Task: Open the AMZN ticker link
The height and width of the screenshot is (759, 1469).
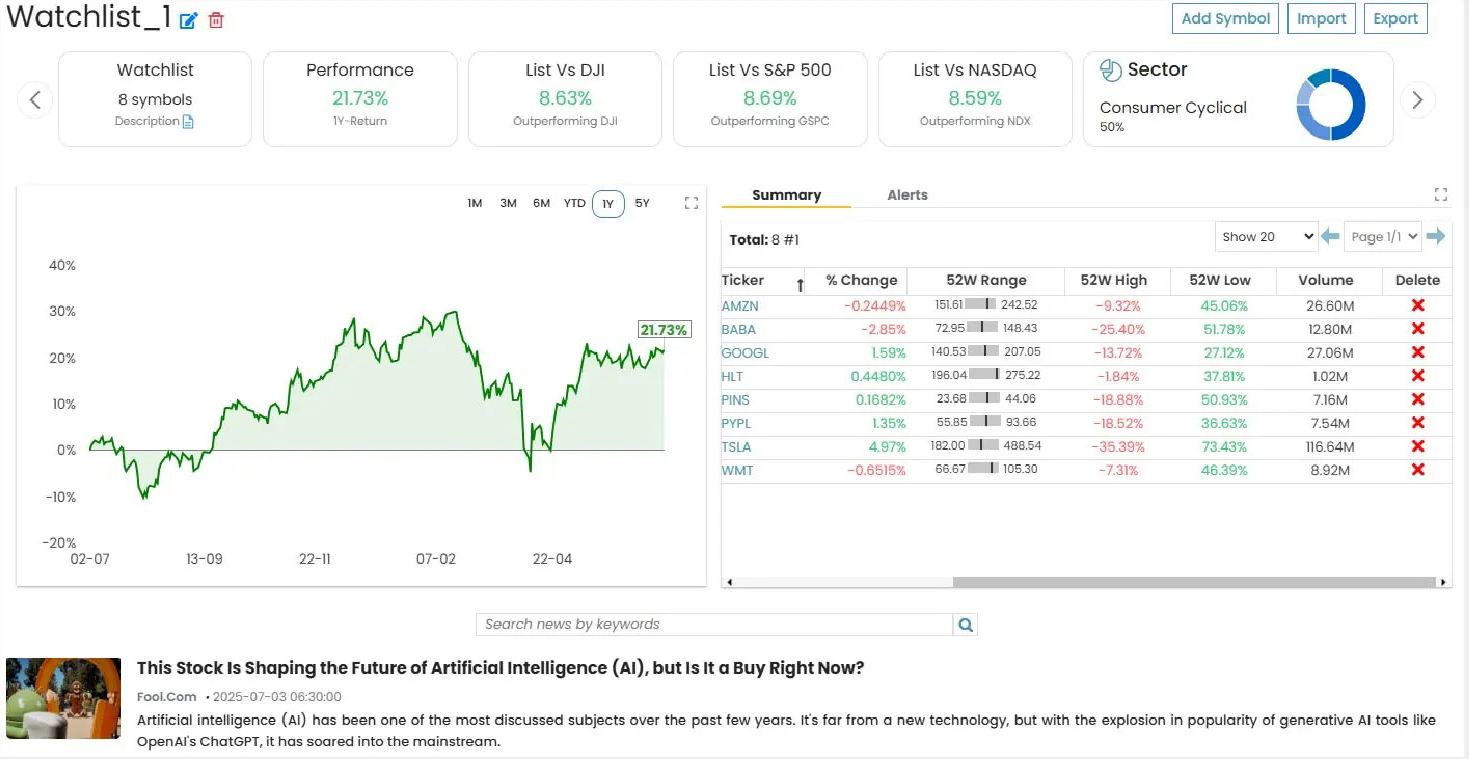Action: [740, 306]
